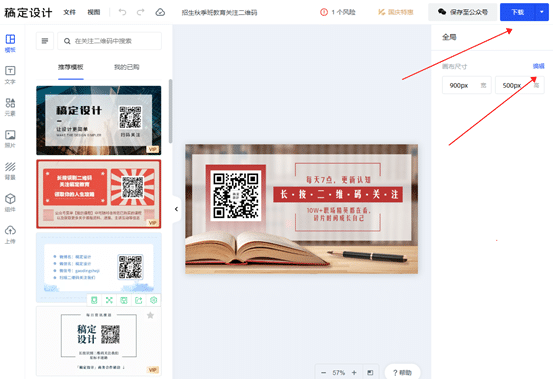
Task: Click the green settings floating toolbar icon
Action: (x=153, y=300)
